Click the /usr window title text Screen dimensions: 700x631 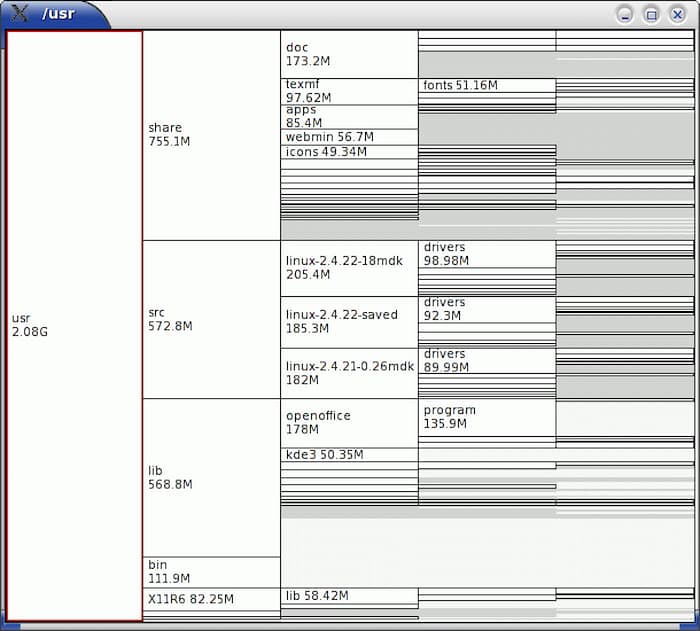pyautogui.click(x=58, y=13)
